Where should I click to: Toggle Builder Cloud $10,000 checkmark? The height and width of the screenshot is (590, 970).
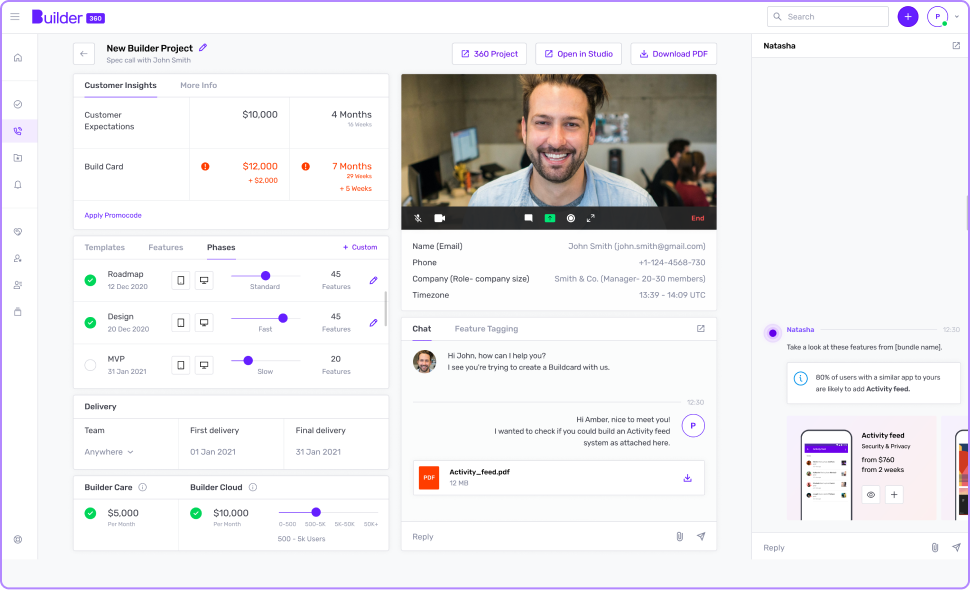coord(196,513)
